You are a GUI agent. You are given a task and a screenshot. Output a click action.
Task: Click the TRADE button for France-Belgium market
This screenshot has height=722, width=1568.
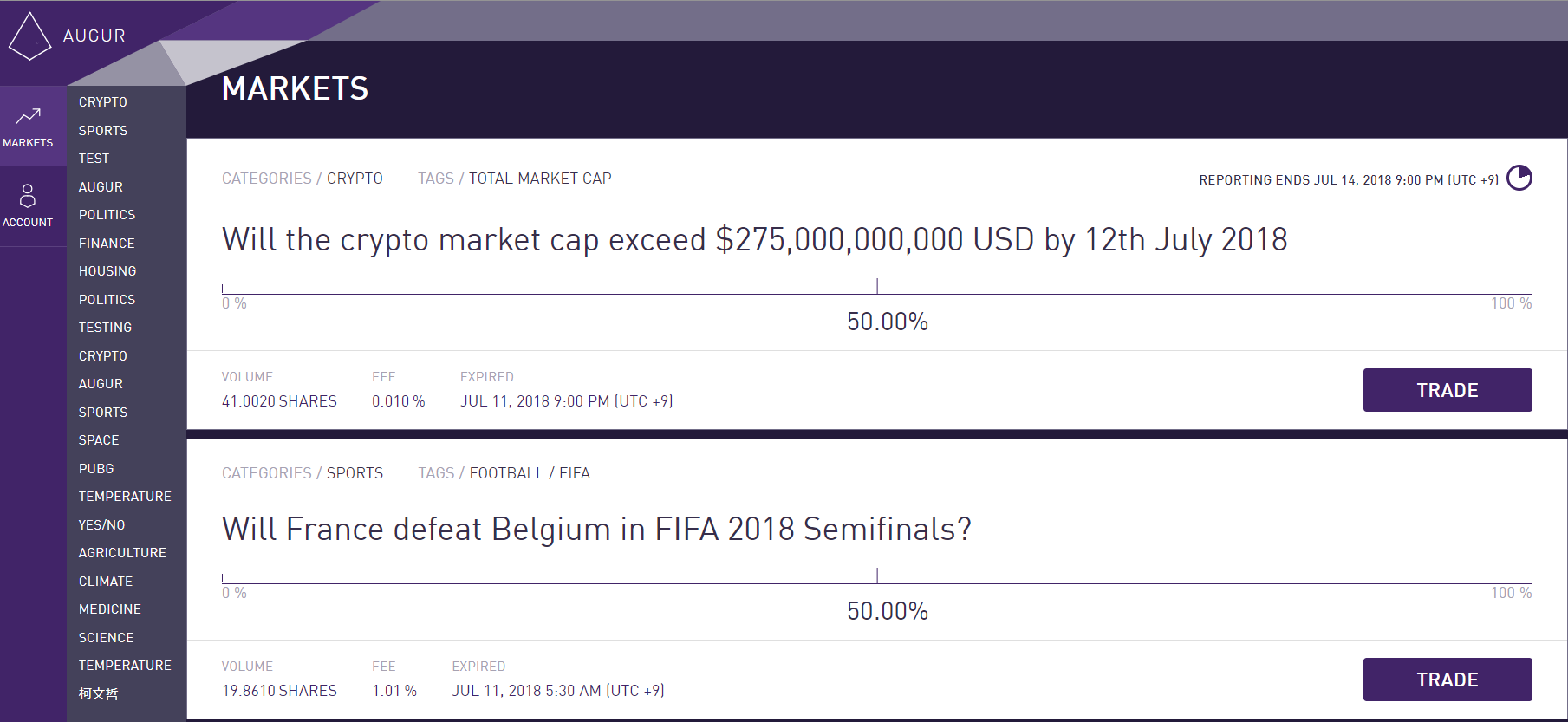pyautogui.click(x=1447, y=680)
